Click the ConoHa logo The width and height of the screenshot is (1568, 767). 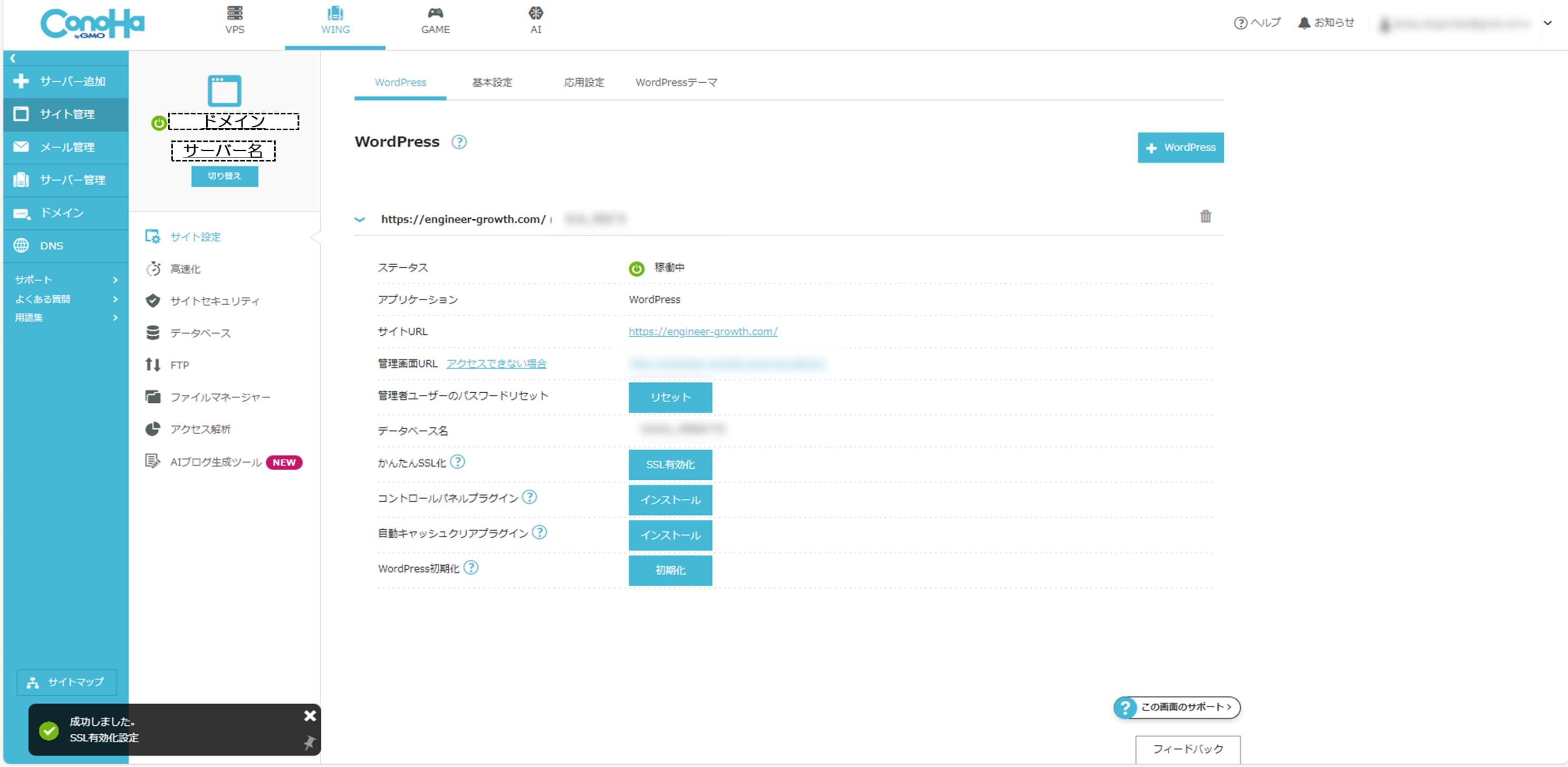coord(92,24)
